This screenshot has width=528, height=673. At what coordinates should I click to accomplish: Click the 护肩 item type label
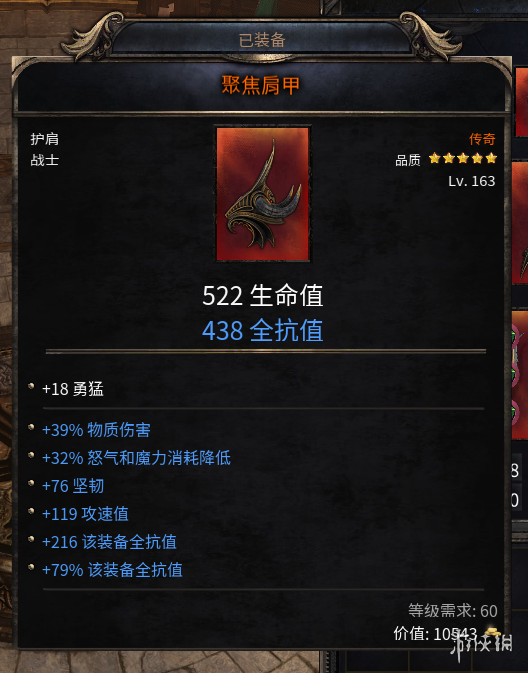(44, 139)
